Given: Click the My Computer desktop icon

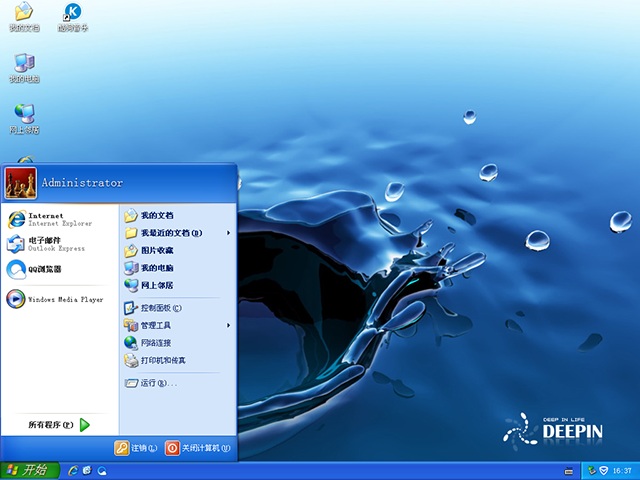Looking at the screenshot, I should point(24,67).
